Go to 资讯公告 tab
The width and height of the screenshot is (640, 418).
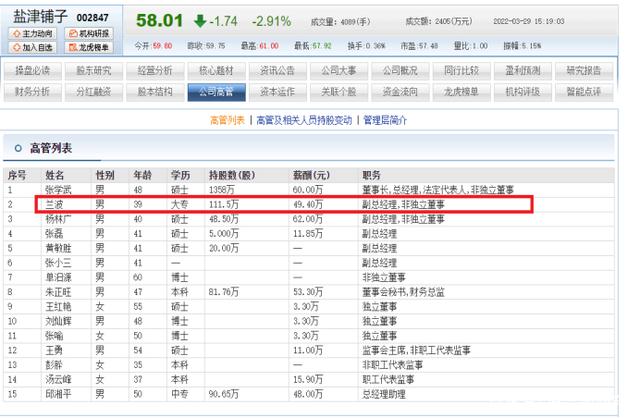pyautogui.click(x=278, y=71)
